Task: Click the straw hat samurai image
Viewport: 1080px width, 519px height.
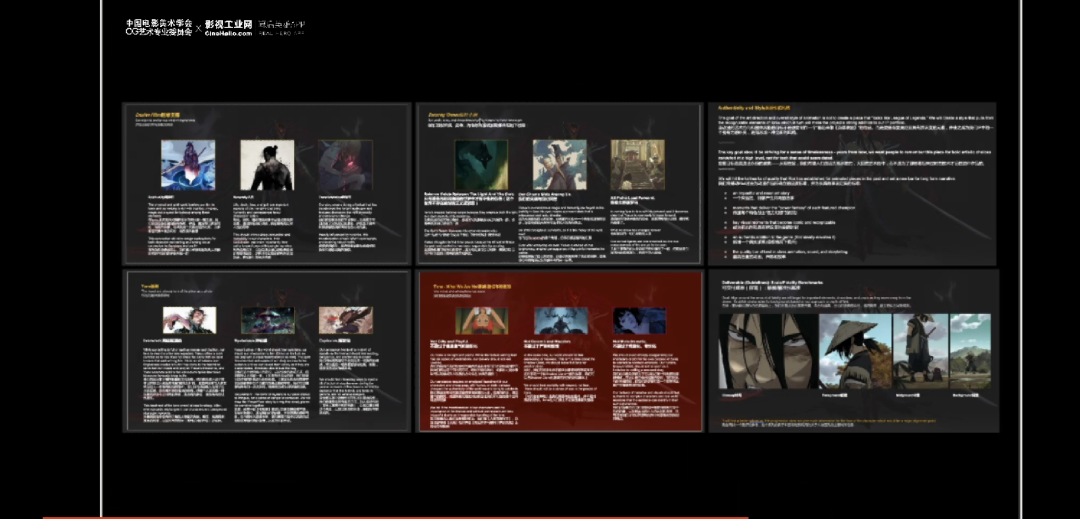Action: coord(855,350)
